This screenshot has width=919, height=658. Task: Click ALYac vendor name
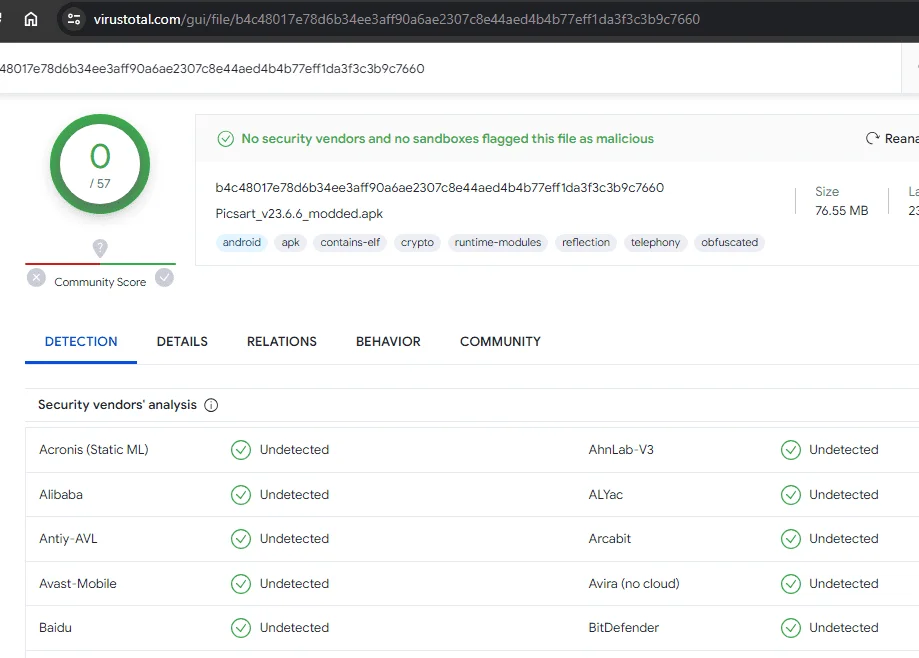[605, 495]
